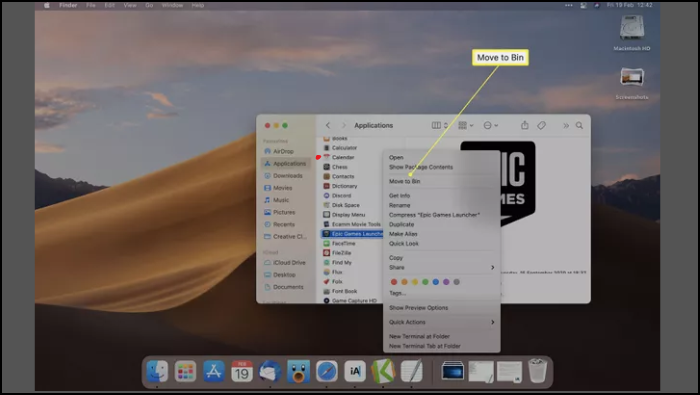This screenshot has height=395, width=700.
Task: Select Contacts in the Applications list
Action: coord(339,176)
